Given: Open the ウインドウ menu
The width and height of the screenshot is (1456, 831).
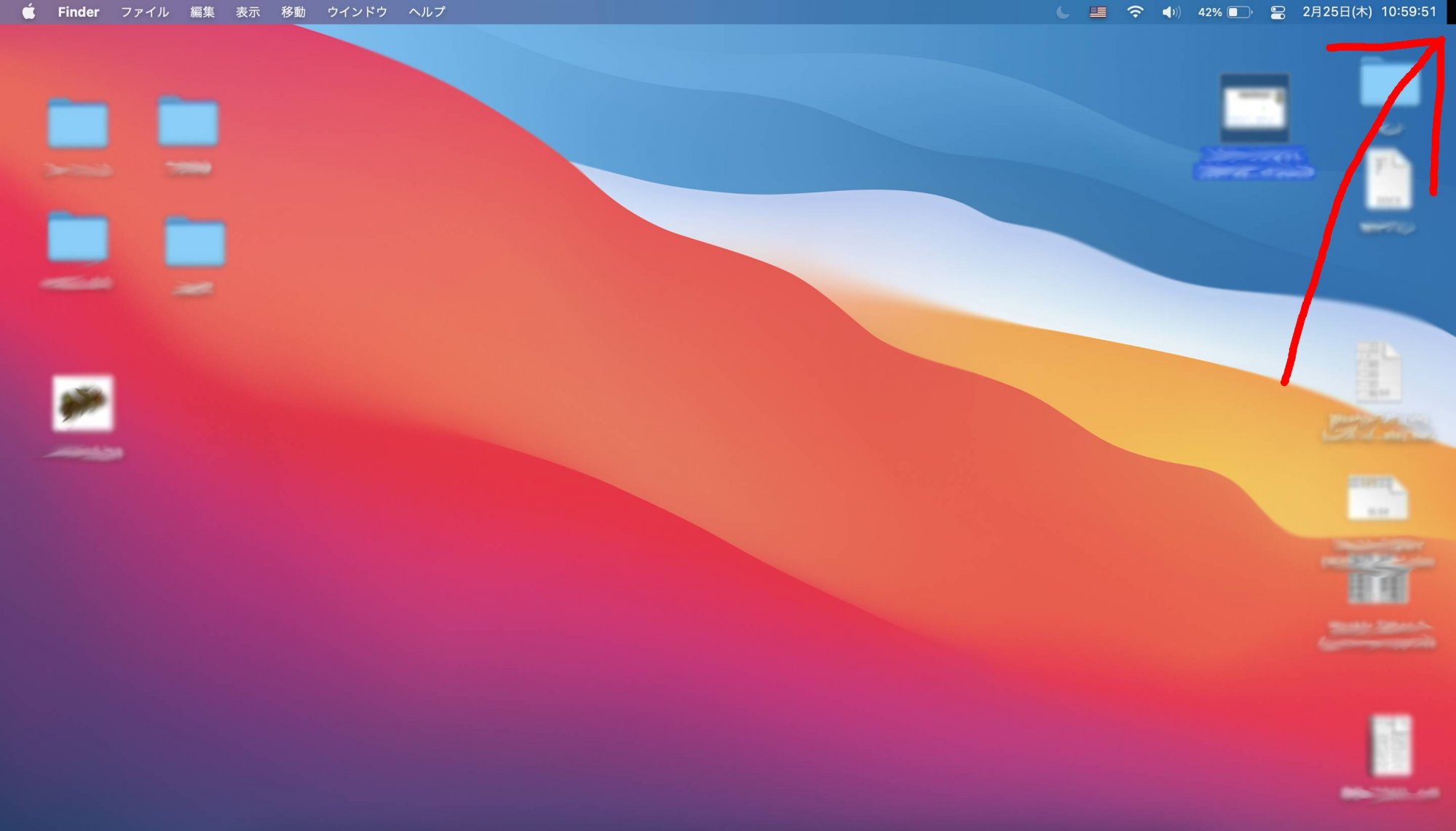Looking at the screenshot, I should (x=357, y=12).
